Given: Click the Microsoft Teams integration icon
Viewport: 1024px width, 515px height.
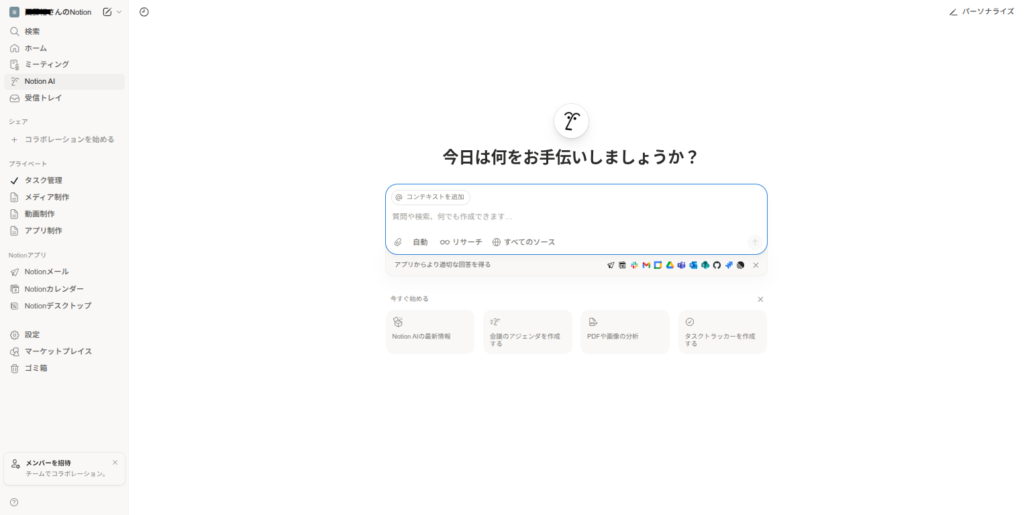Looking at the screenshot, I should coord(681,266).
